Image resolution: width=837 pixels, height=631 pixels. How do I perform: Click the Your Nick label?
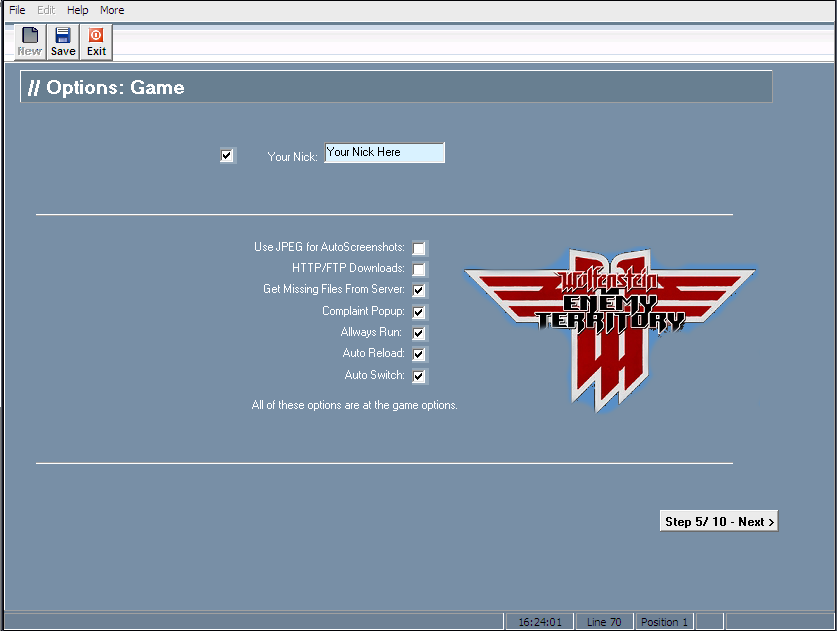(293, 157)
